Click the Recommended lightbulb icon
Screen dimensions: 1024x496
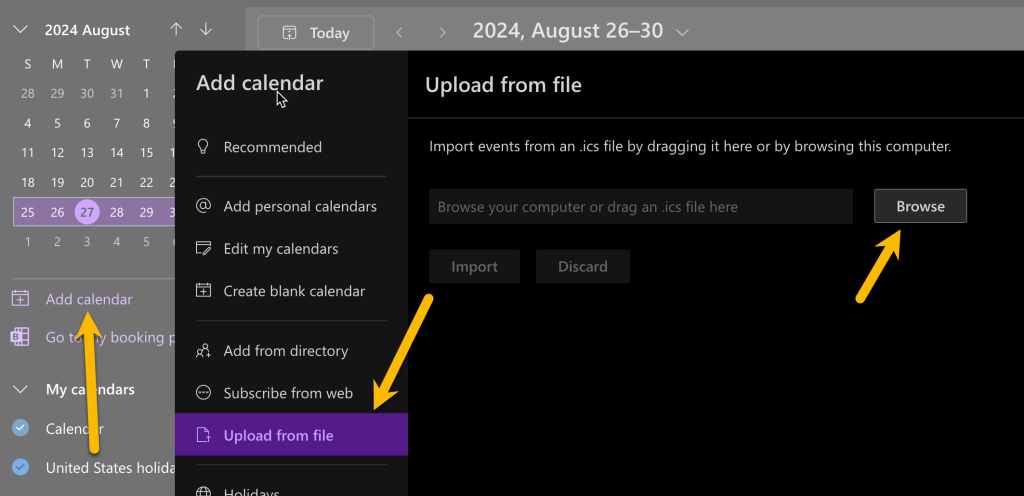(x=204, y=147)
